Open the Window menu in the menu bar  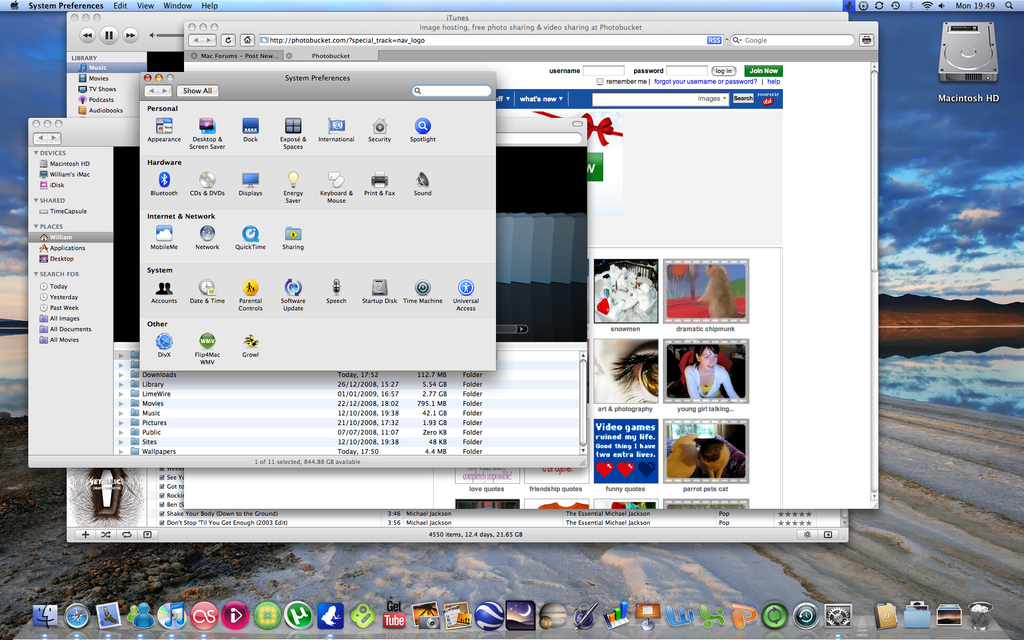point(178,5)
